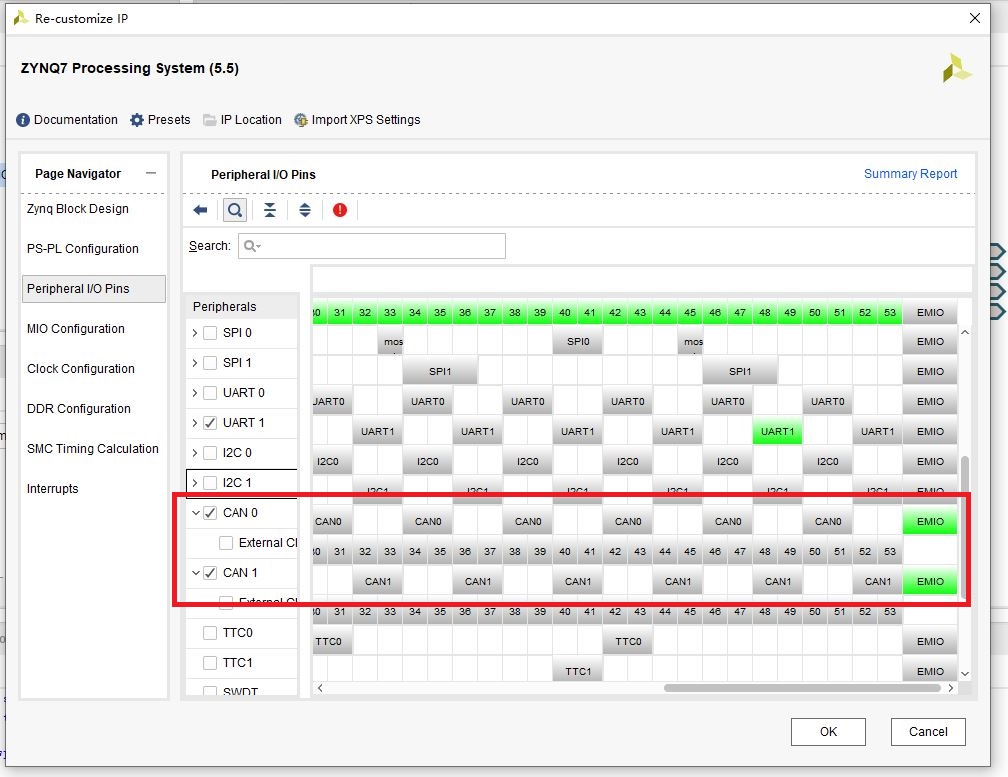
Task: Click the IP Location folder icon
Action: coord(210,120)
